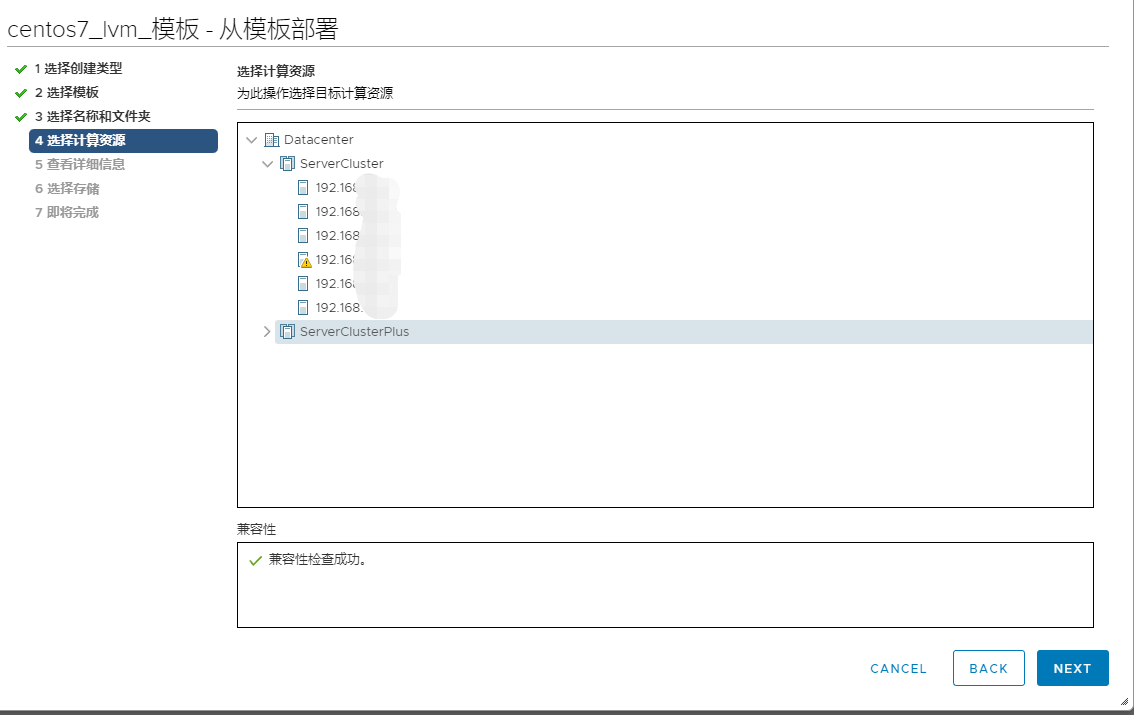Expand the ServerClusterPlus node chevron
The width and height of the screenshot is (1134, 715).
[267, 332]
